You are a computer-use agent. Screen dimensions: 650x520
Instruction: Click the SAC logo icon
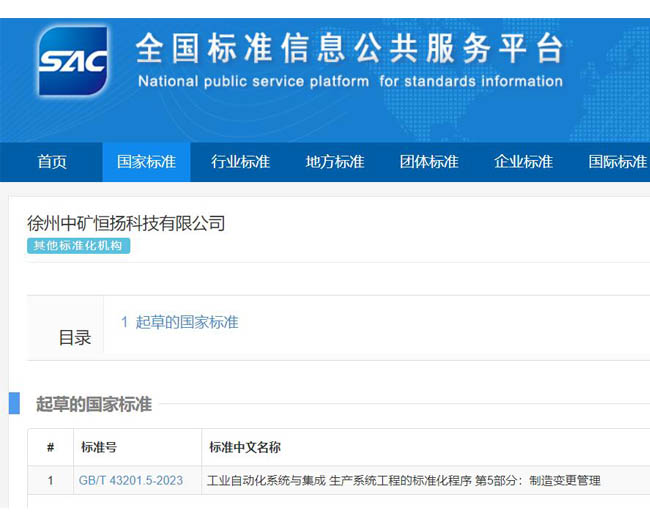73,61
